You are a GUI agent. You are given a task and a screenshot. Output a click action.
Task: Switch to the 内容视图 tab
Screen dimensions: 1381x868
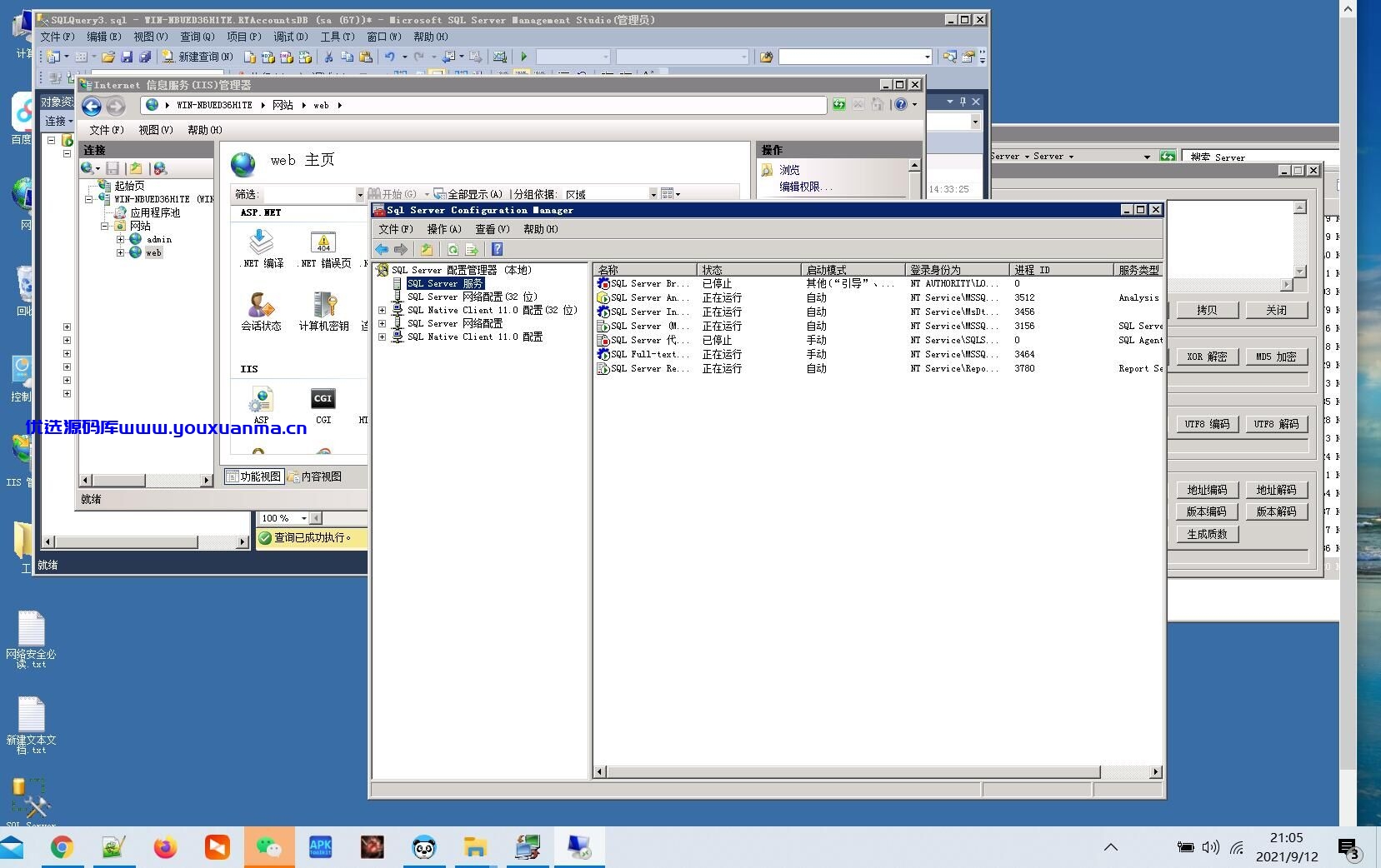315,476
